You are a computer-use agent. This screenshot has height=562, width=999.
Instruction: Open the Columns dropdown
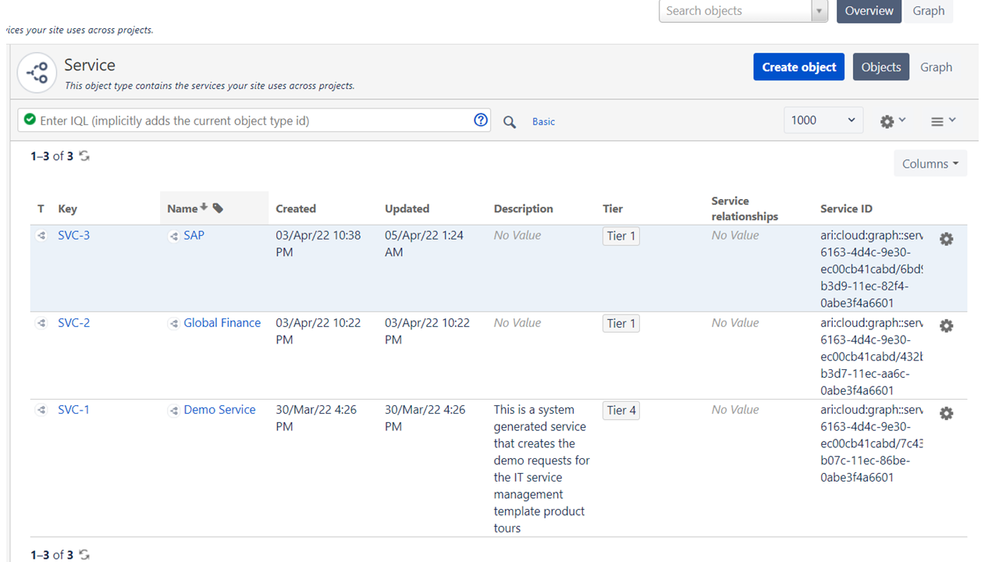tap(930, 164)
